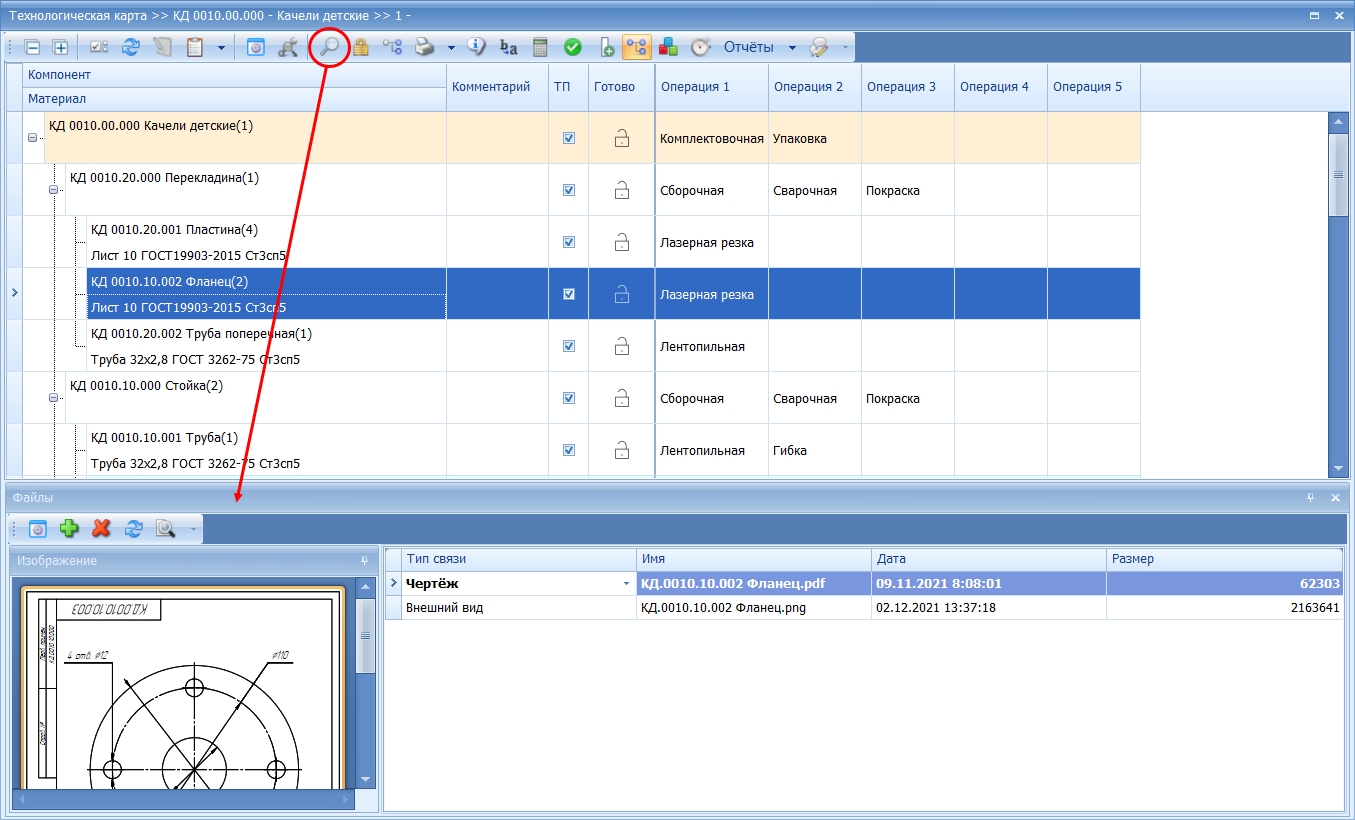Click the padlock icon in the top toolbar
Screen dimensions: 1355x820
point(361,47)
